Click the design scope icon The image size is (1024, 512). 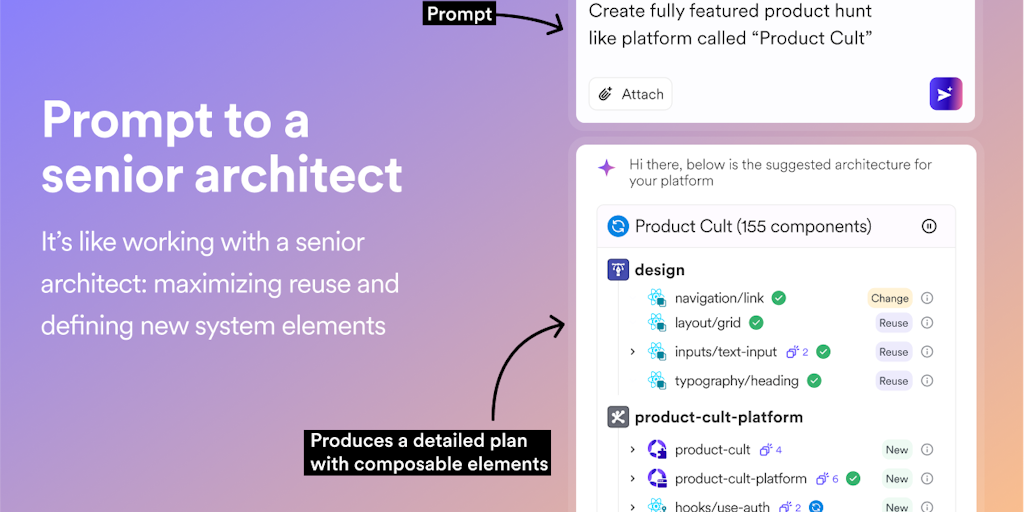point(618,270)
